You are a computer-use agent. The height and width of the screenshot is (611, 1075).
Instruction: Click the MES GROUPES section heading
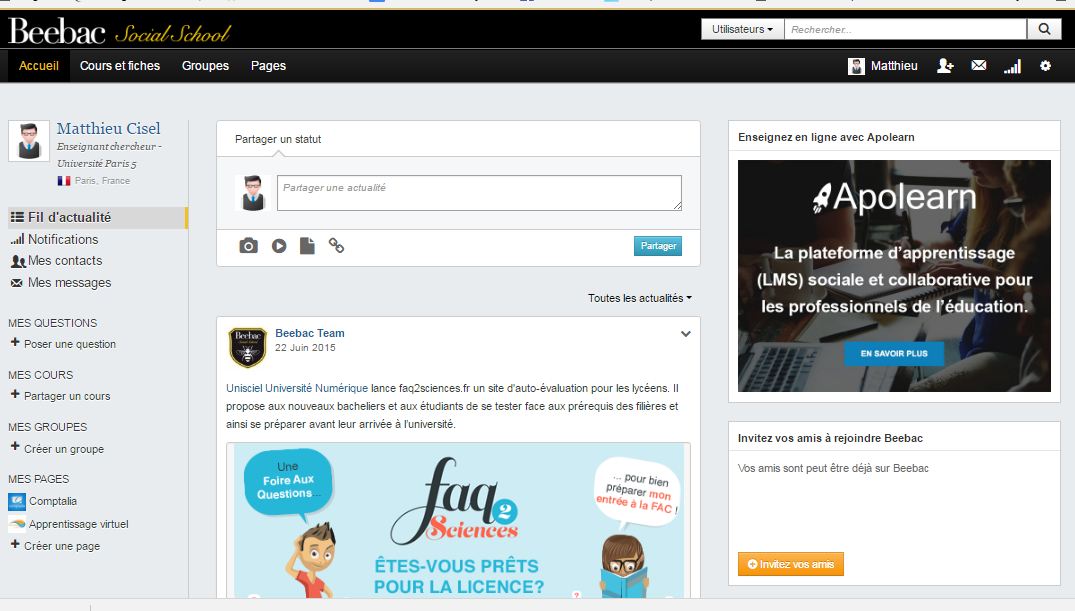click(47, 427)
